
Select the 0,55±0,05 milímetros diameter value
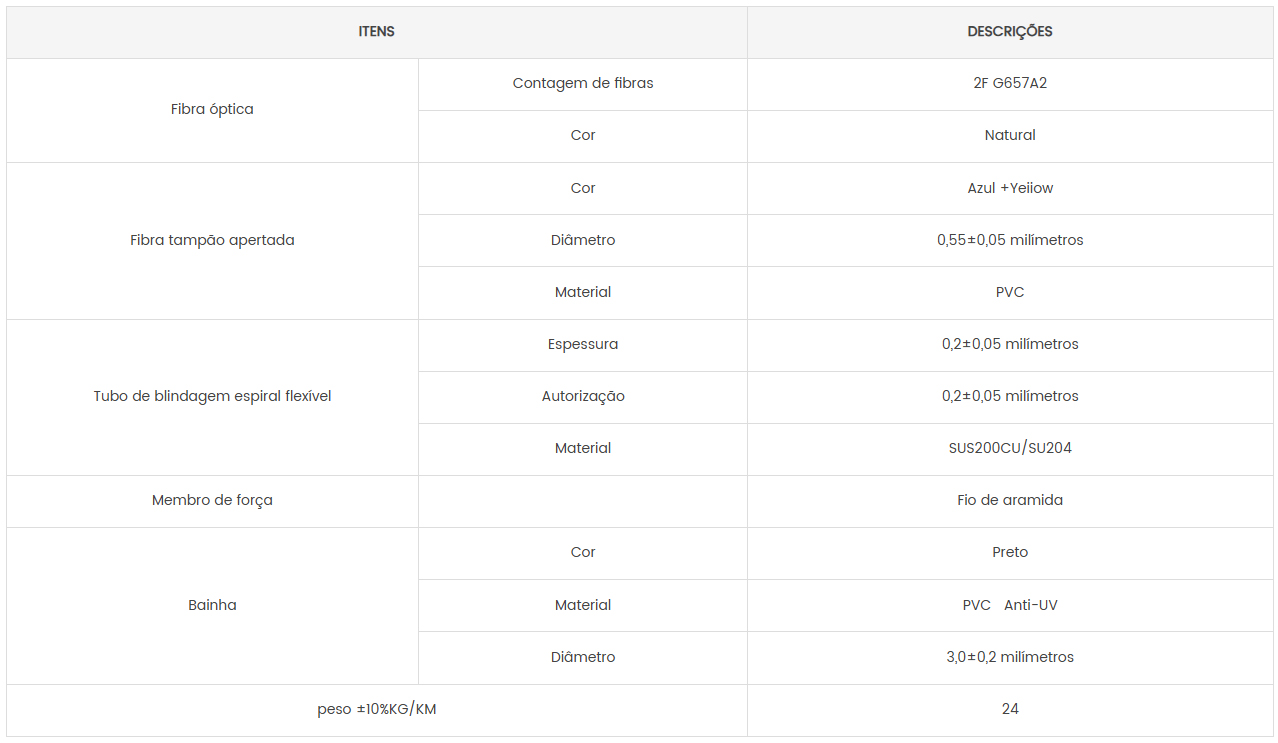click(x=1010, y=240)
